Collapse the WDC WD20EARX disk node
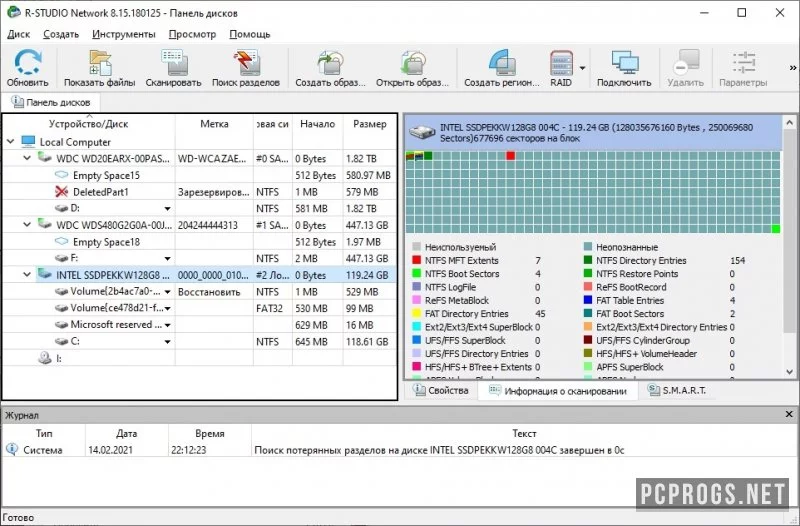 click(x=28, y=158)
